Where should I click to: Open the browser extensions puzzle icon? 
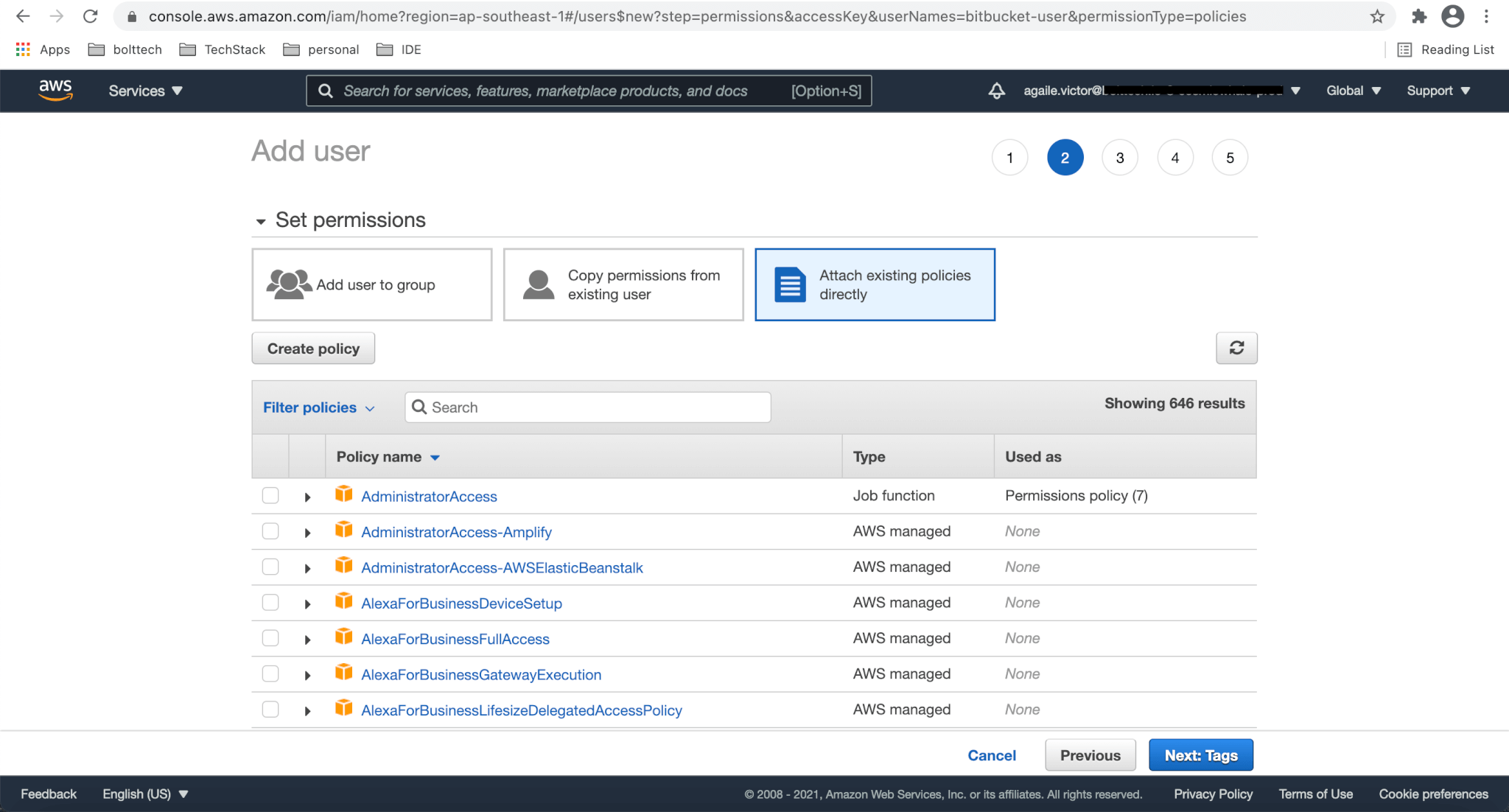(1418, 16)
